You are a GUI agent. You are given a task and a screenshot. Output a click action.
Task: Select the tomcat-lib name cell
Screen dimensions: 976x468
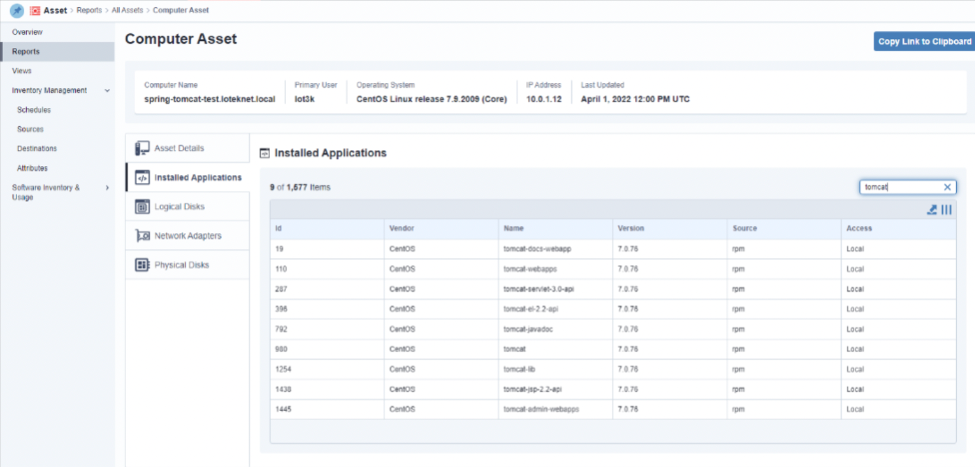[556, 370]
